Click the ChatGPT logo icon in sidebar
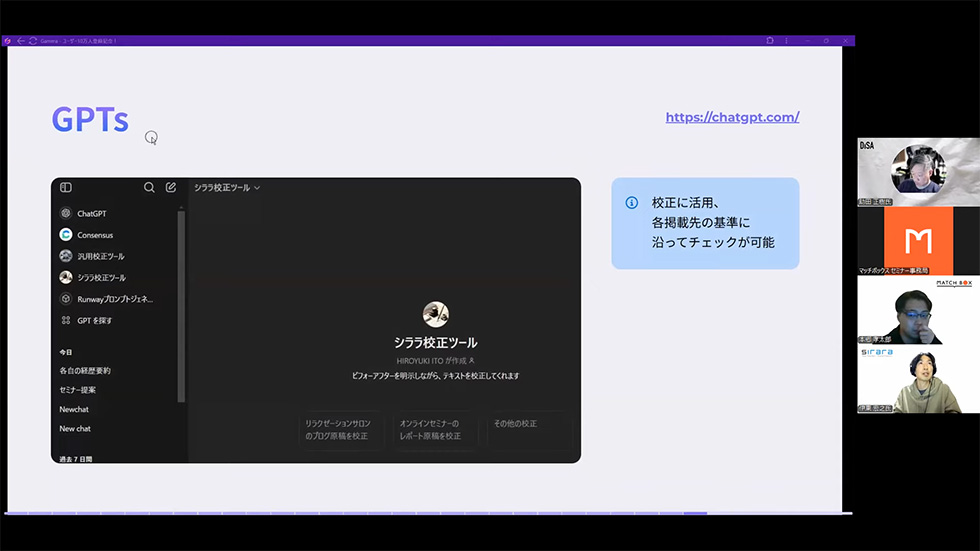Screen dimensions: 980x551 66,213
